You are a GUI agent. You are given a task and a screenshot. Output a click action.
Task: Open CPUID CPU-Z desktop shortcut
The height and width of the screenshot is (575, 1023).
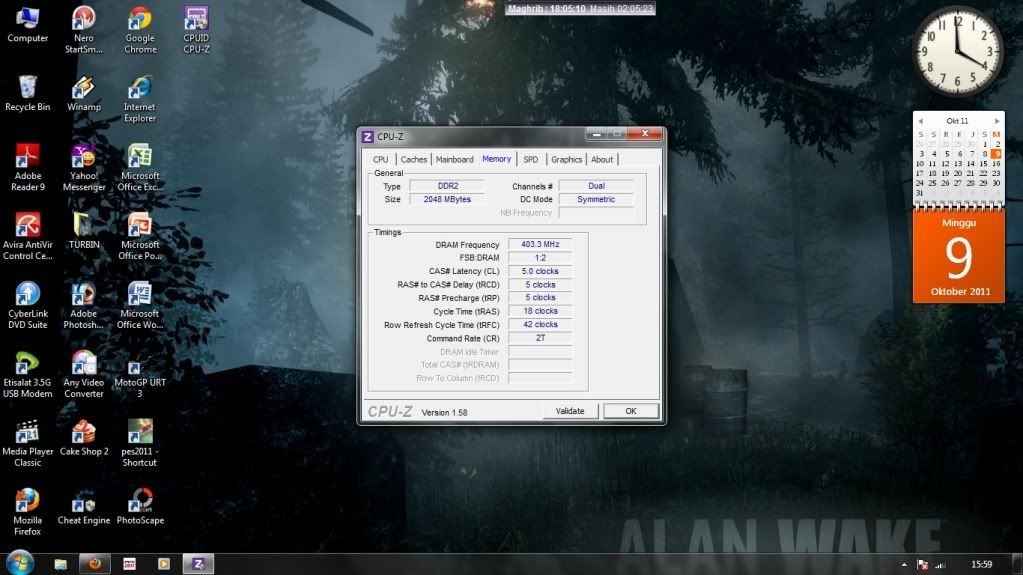coord(196,30)
